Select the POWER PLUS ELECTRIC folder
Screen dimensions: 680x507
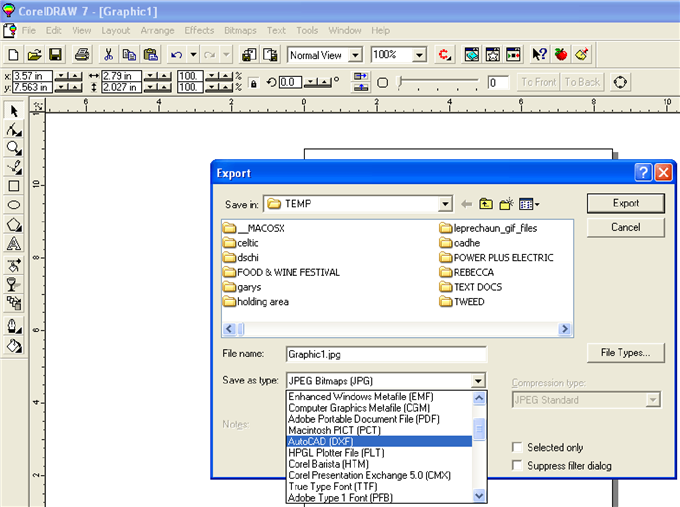497,258
